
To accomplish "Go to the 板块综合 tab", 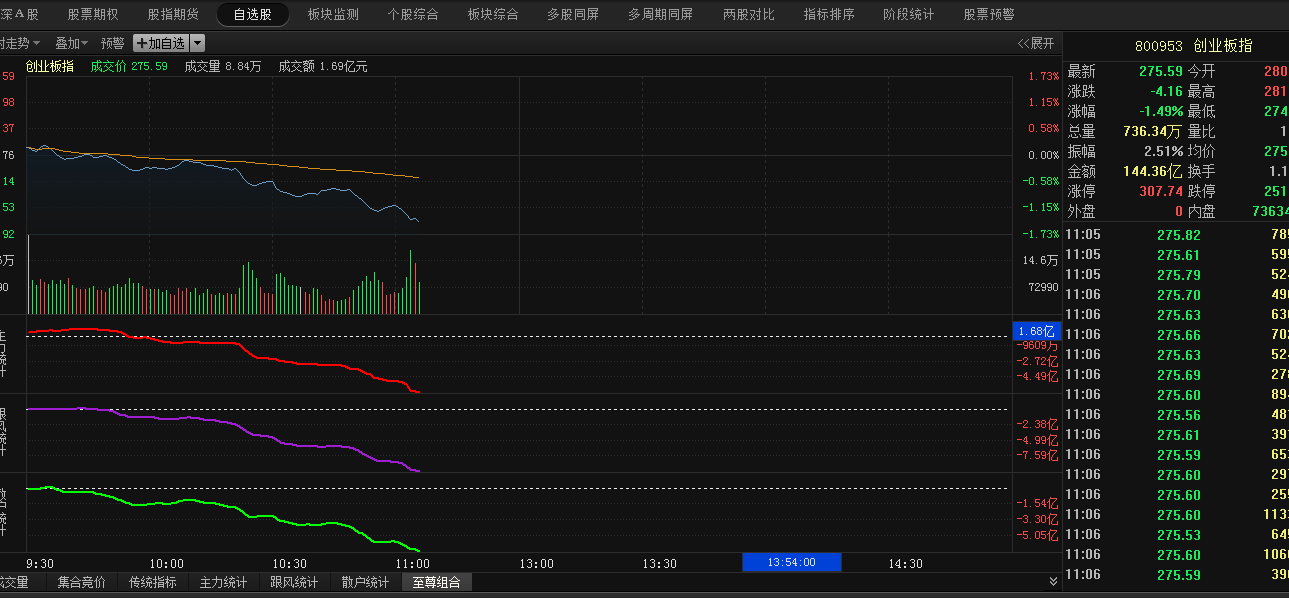I will [493, 14].
